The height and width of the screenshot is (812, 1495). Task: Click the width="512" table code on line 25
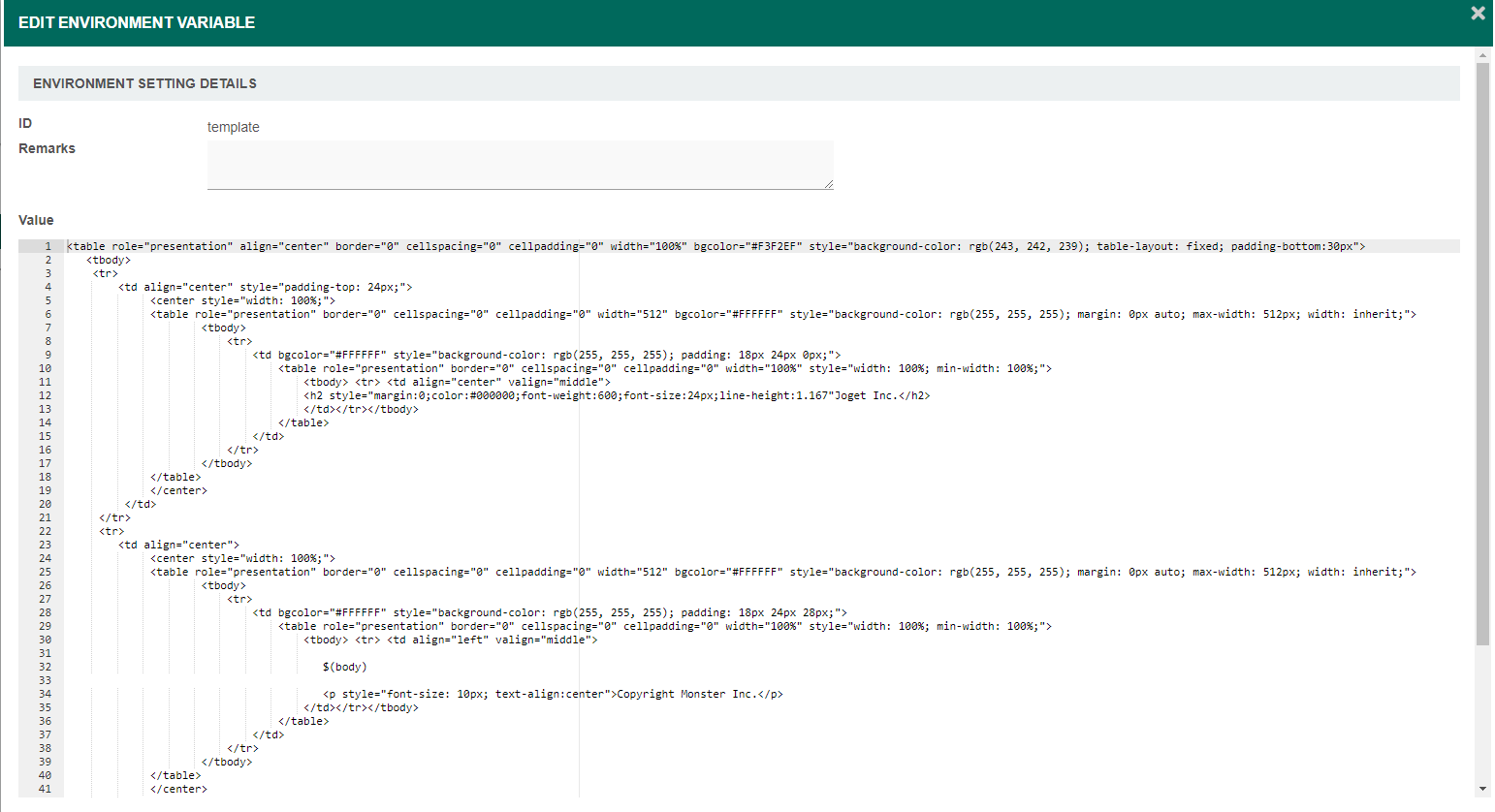click(783, 572)
